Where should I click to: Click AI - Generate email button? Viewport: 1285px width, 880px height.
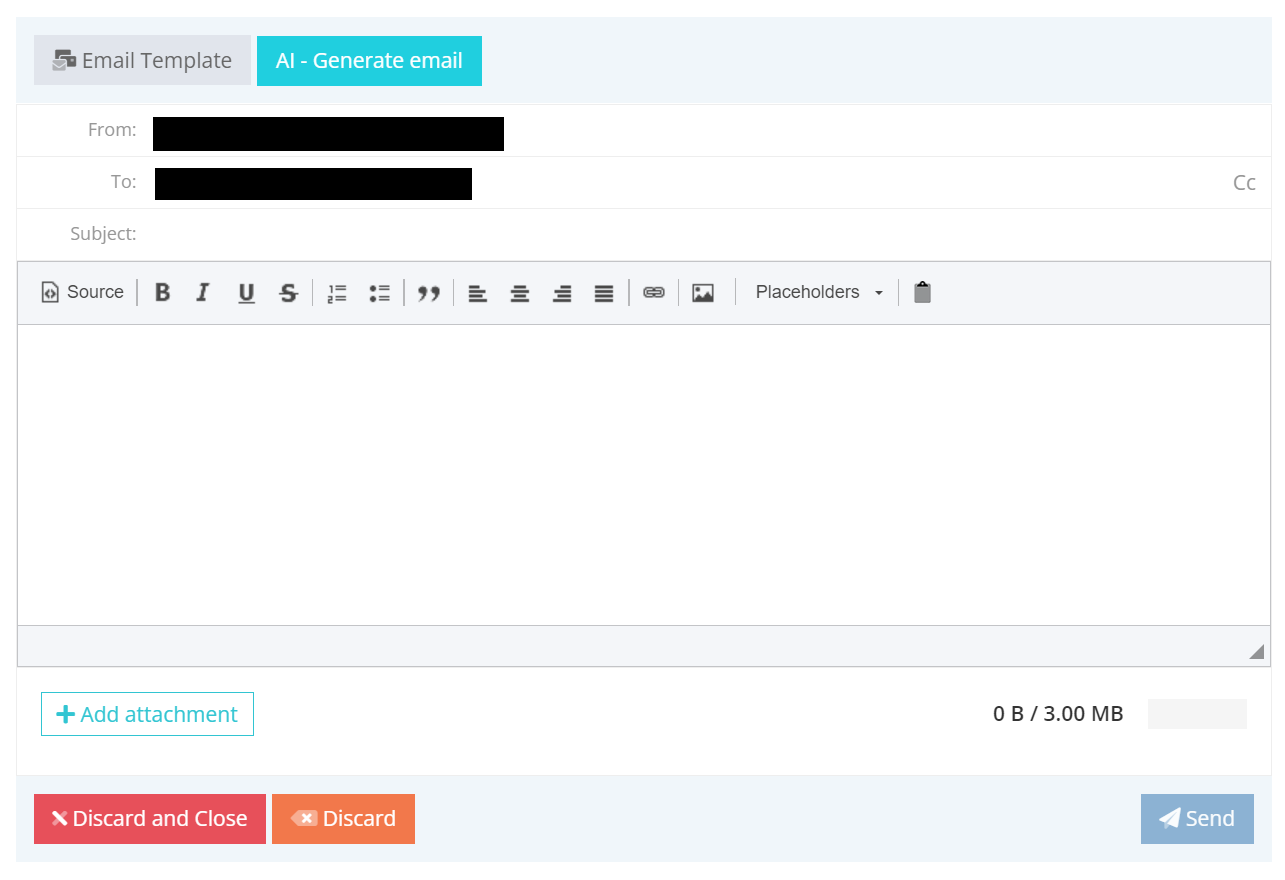(x=369, y=61)
